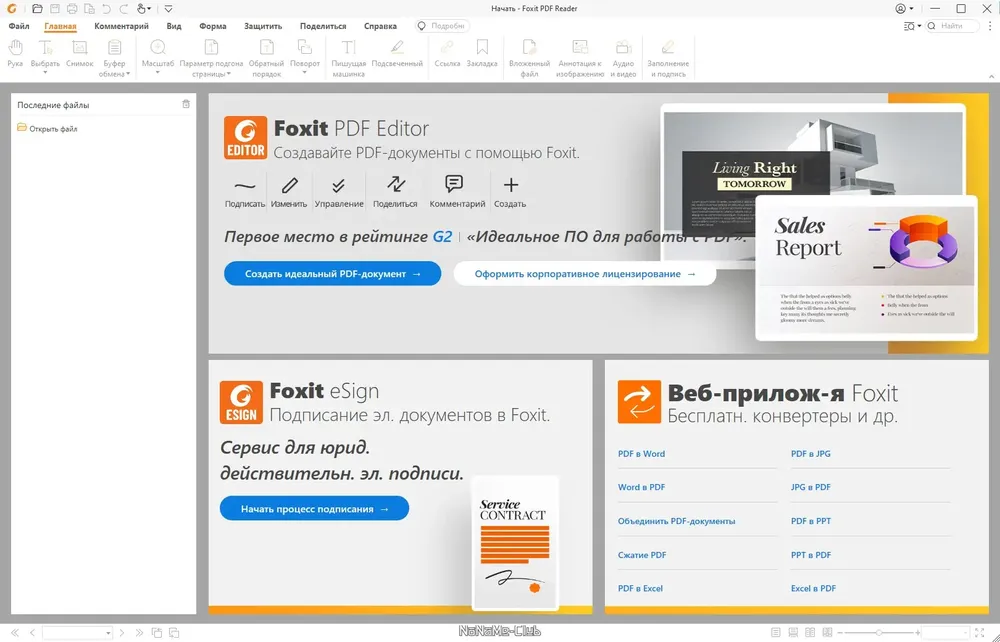Open the Сжатие PDF link

[x=642, y=555]
